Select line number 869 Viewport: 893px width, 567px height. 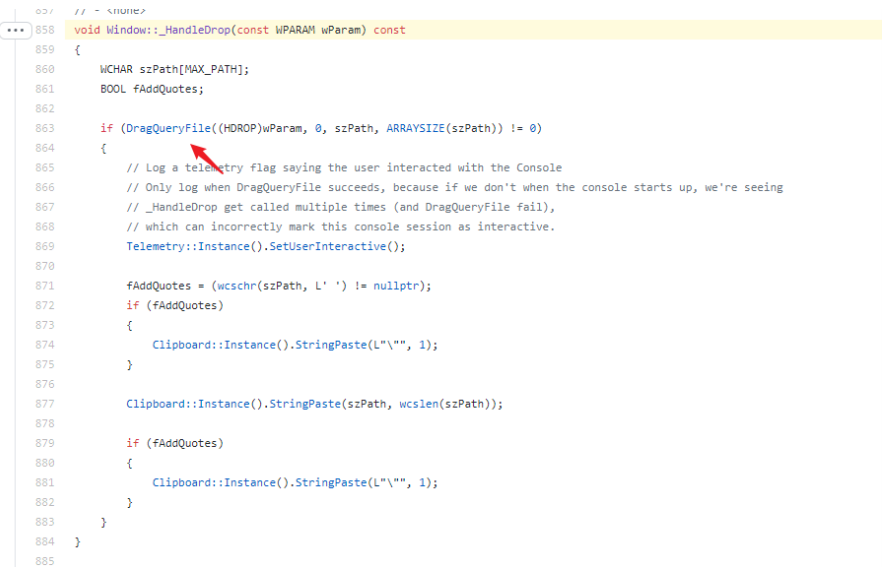[x=45, y=246]
